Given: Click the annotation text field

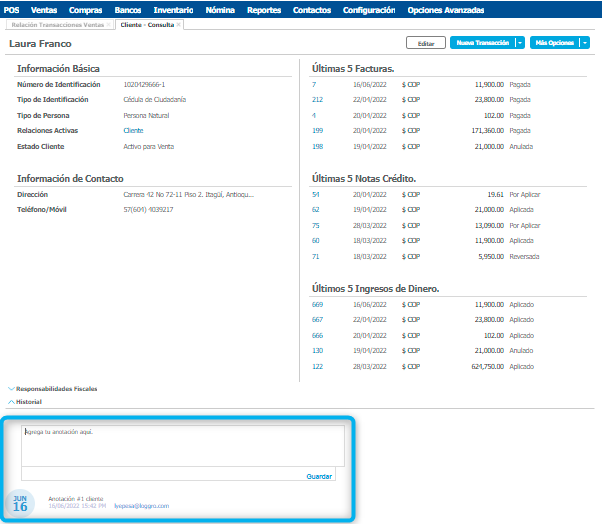Looking at the screenshot, I should coord(183,446).
